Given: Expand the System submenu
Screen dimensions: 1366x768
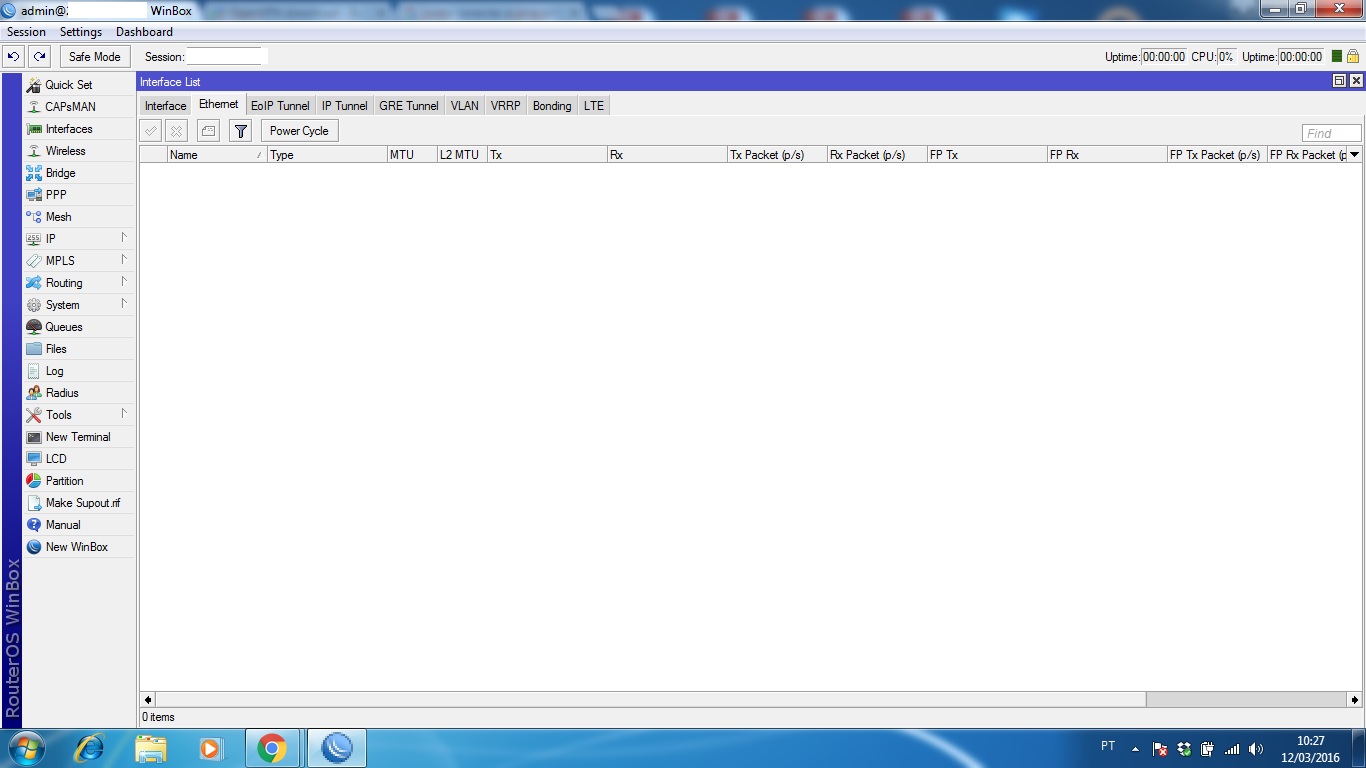Looking at the screenshot, I should [x=79, y=305].
